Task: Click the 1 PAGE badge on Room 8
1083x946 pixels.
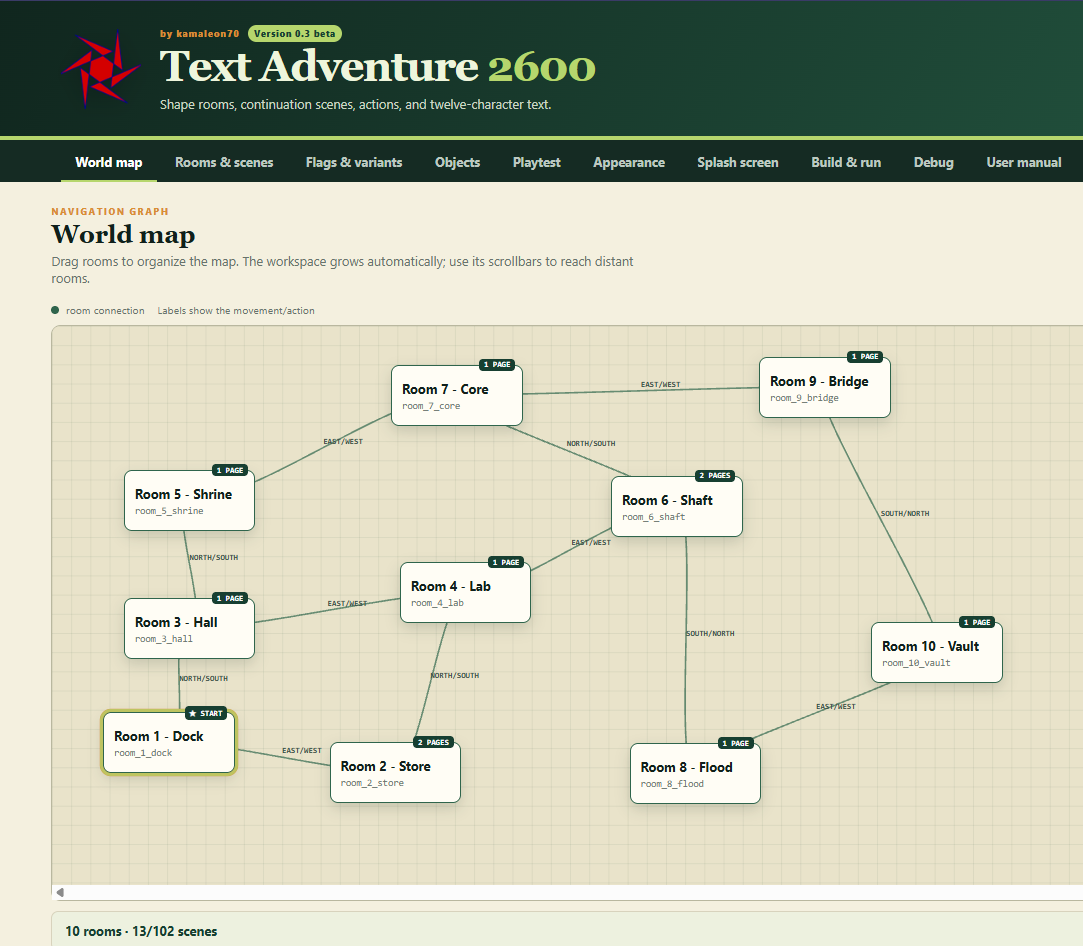Action: (x=736, y=743)
